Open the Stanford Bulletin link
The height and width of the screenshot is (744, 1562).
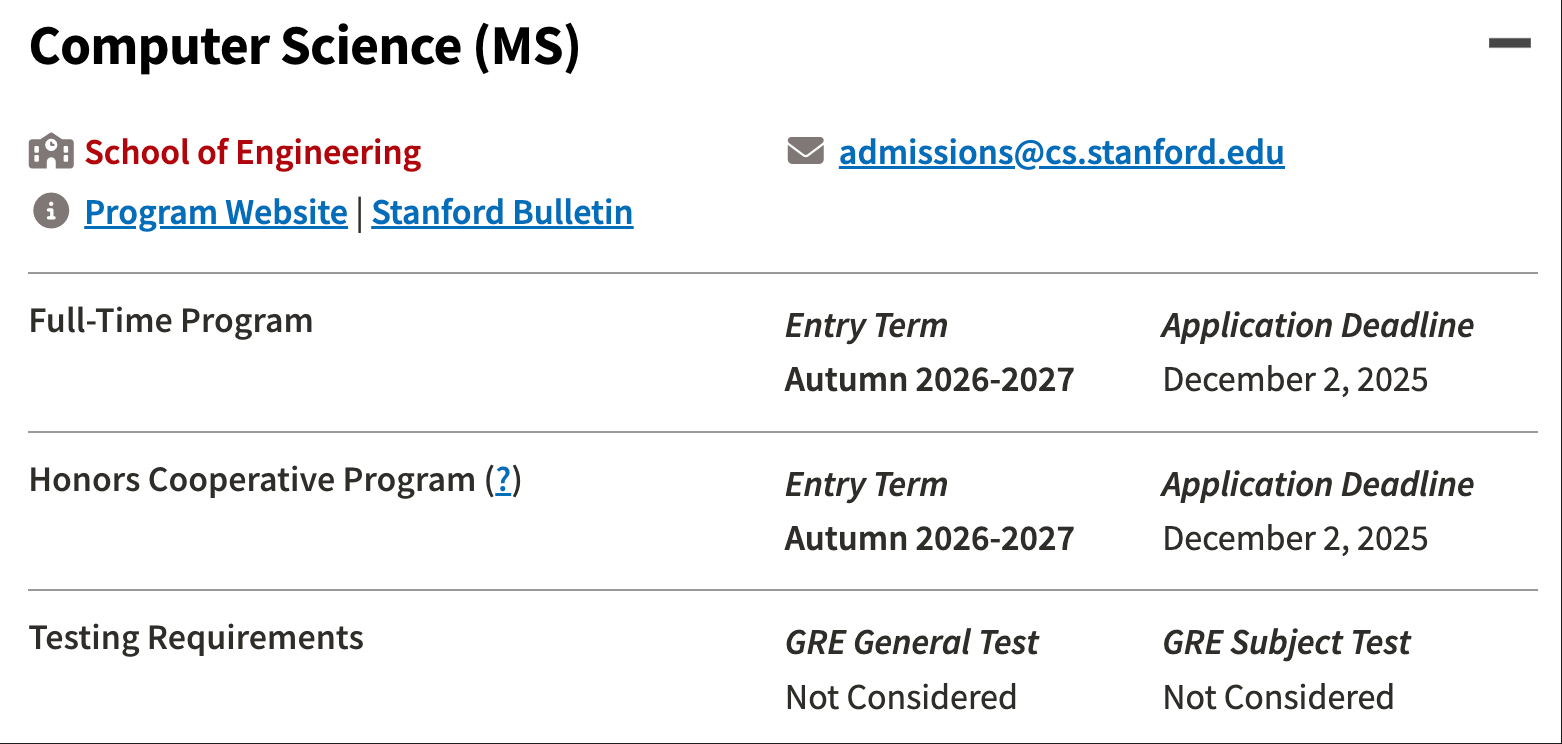click(502, 213)
